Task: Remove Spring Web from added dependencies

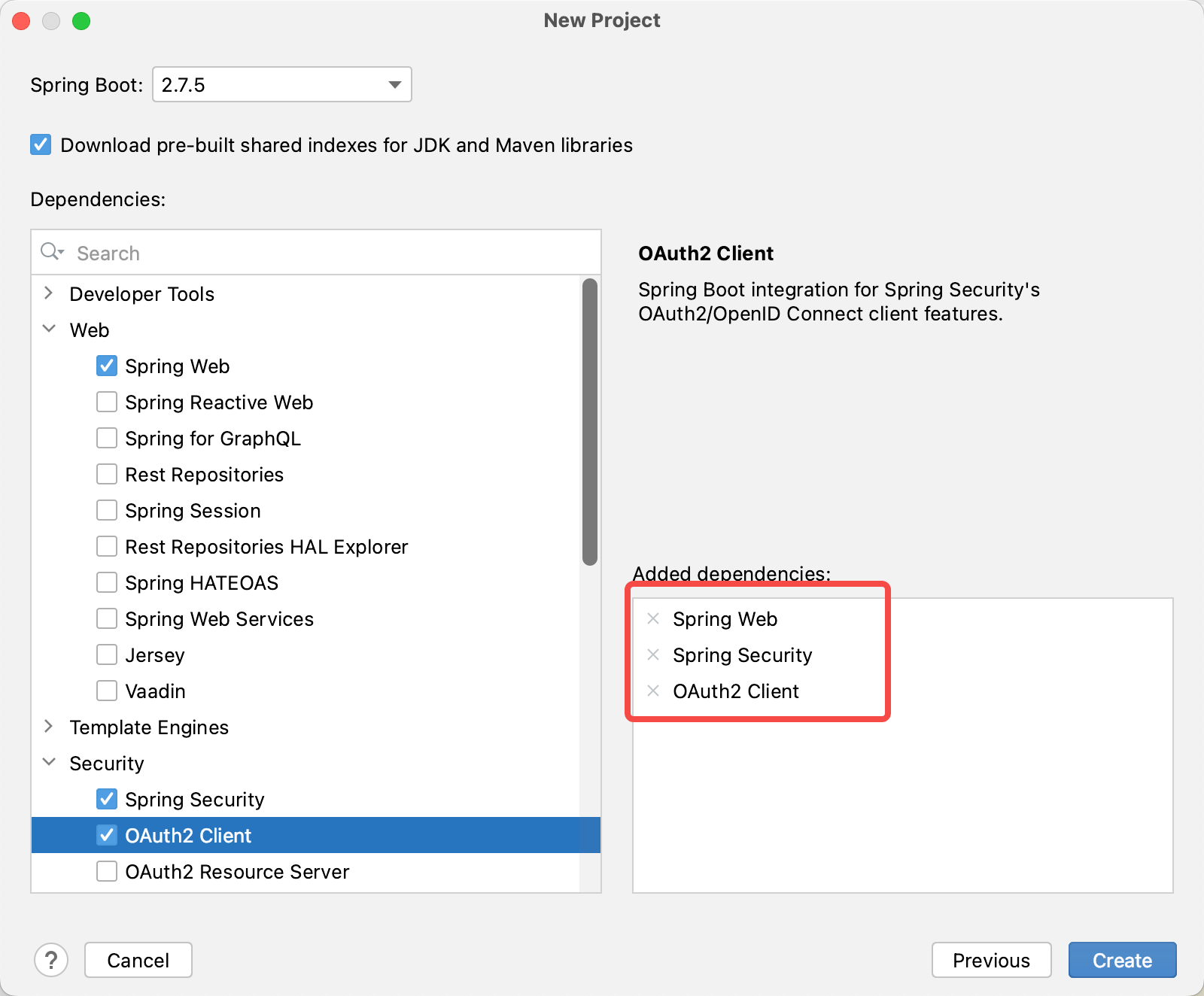Action: [652, 618]
